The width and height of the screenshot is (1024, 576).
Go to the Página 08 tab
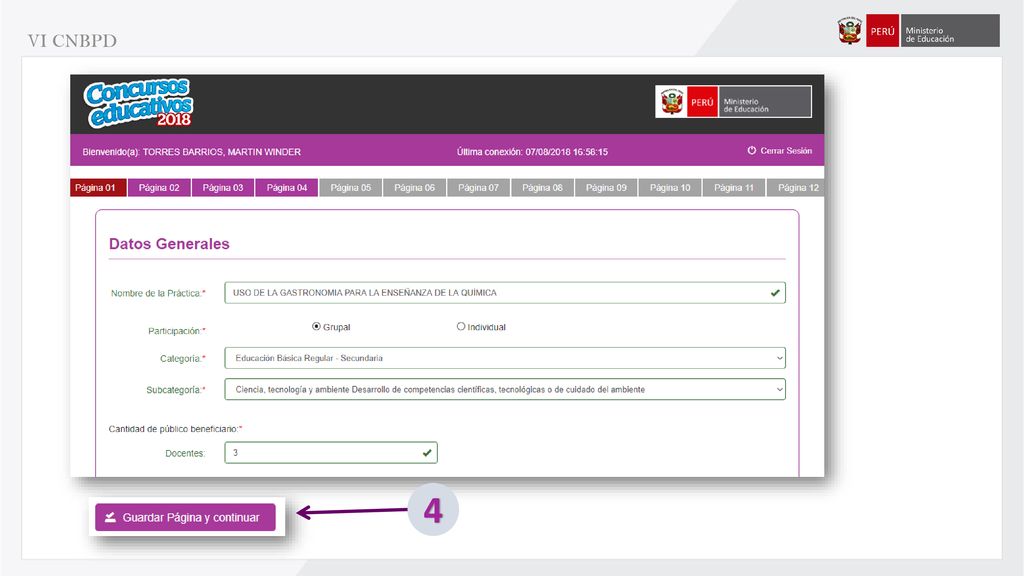542,187
